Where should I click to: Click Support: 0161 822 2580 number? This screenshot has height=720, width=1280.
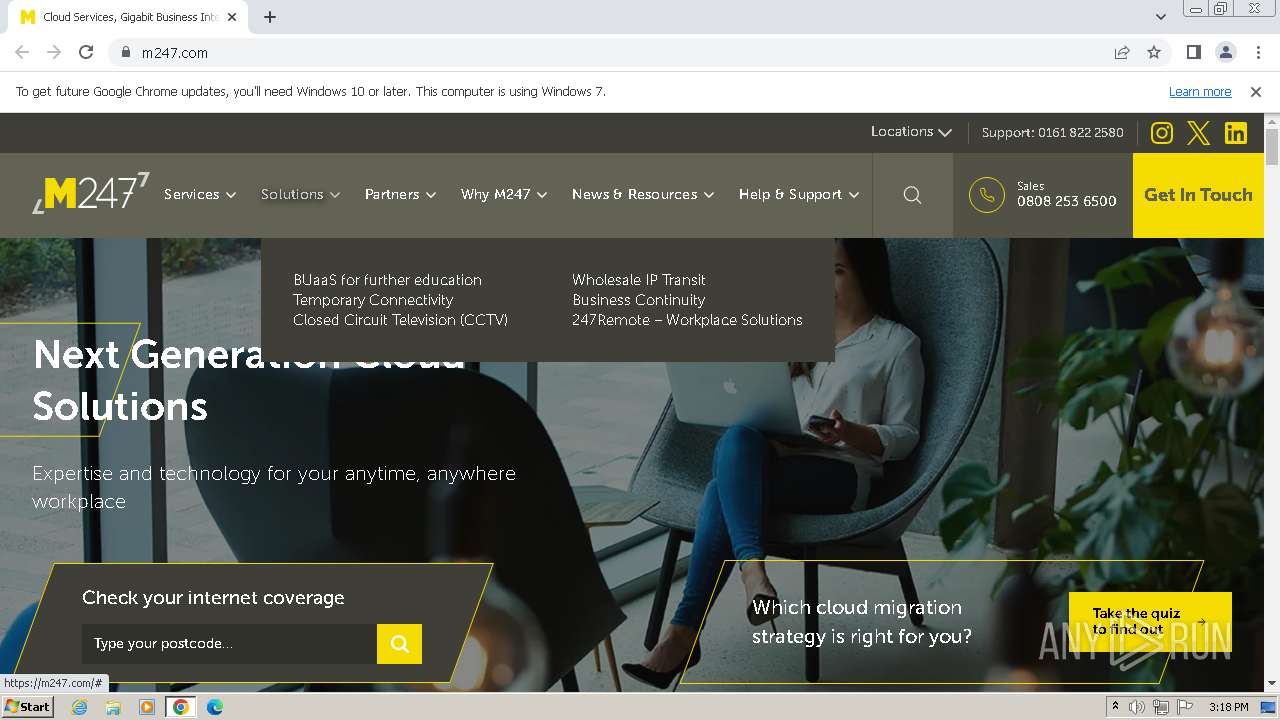[1052, 132]
